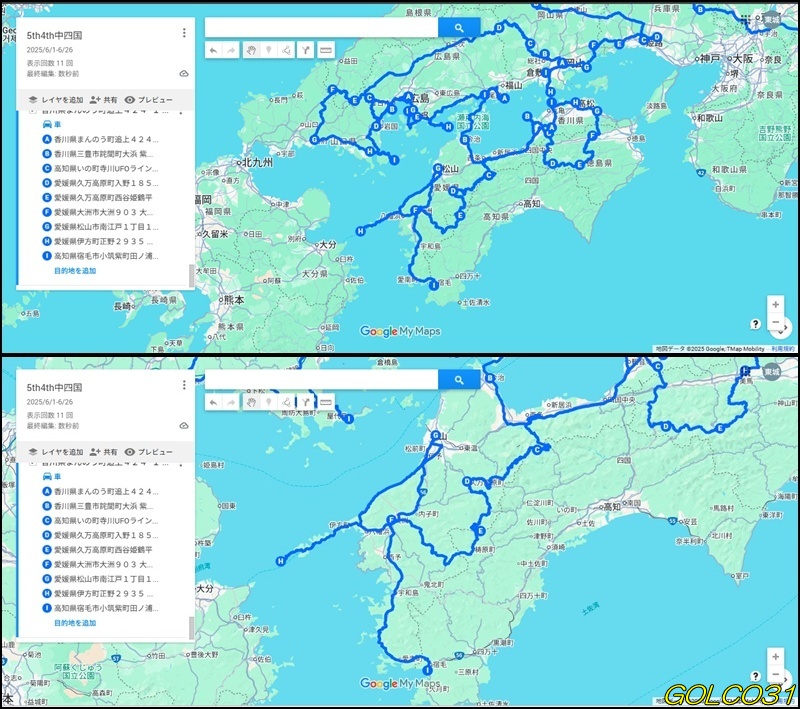Image resolution: width=800 pixels, height=709 pixels.
Task: Zoom out with minus button on lower map
Action: point(775,674)
